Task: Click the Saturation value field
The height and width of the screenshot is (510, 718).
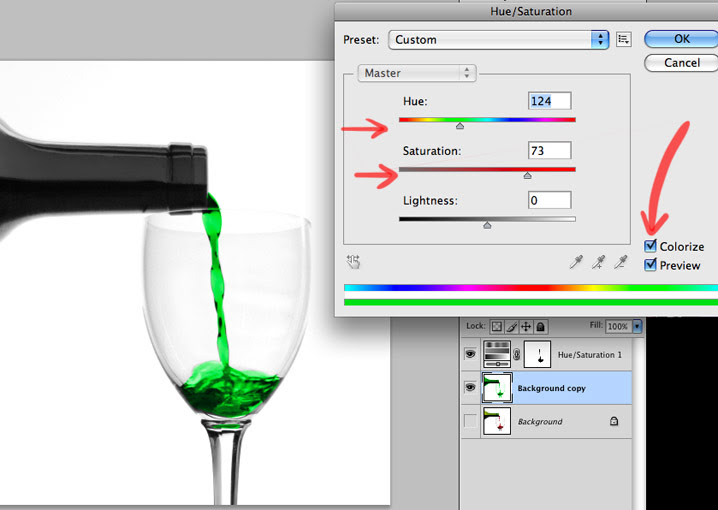Action: 549,151
